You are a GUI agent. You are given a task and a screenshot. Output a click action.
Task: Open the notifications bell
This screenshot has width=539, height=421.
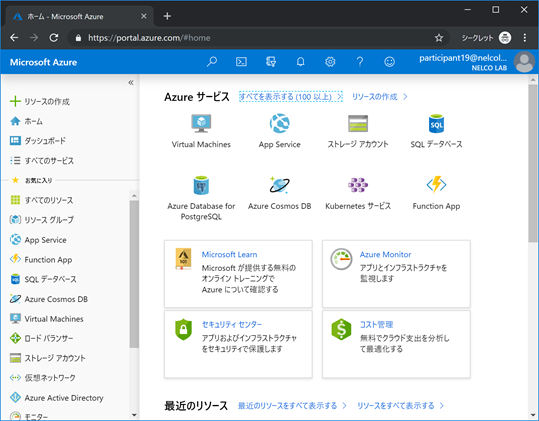click(x=300, y=62)
